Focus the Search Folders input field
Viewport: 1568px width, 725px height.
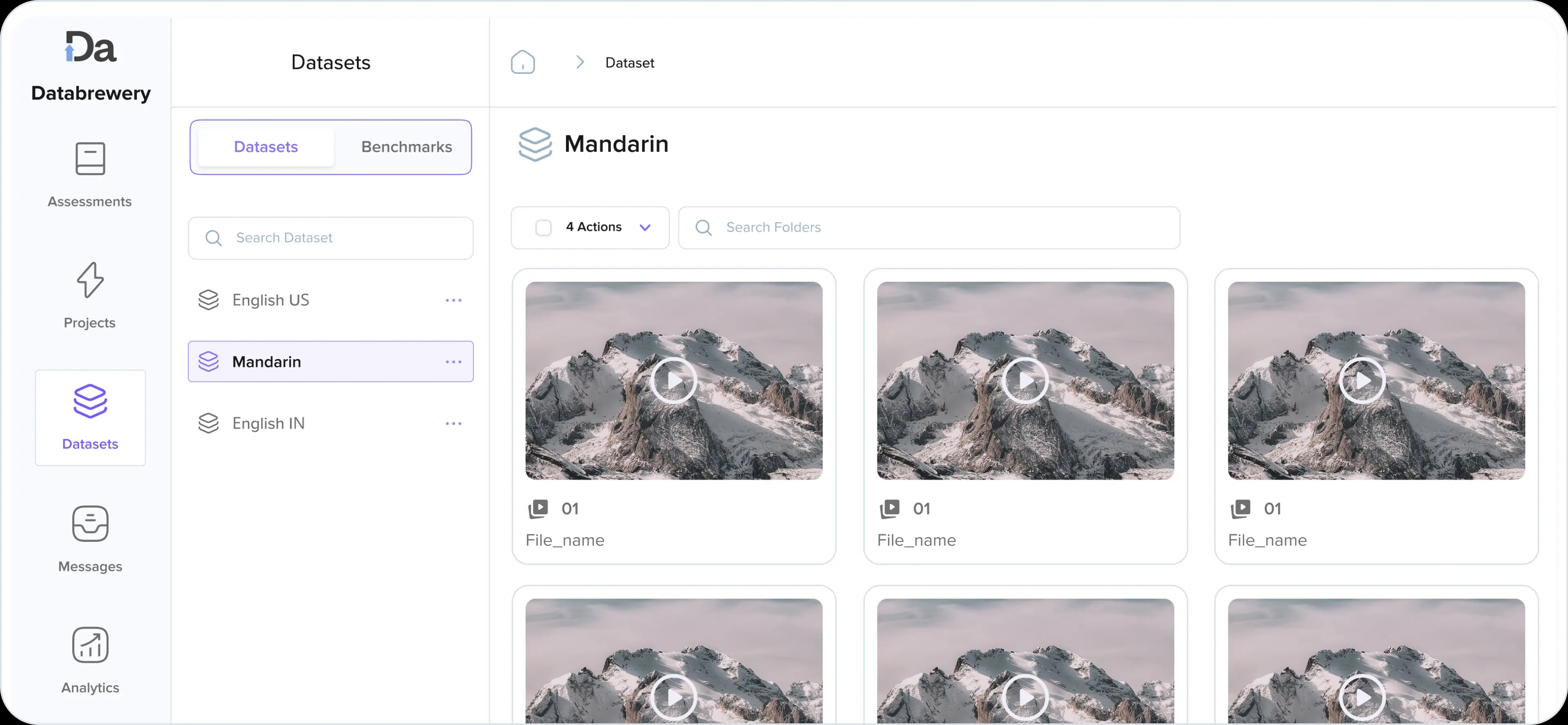pos(929,228)
